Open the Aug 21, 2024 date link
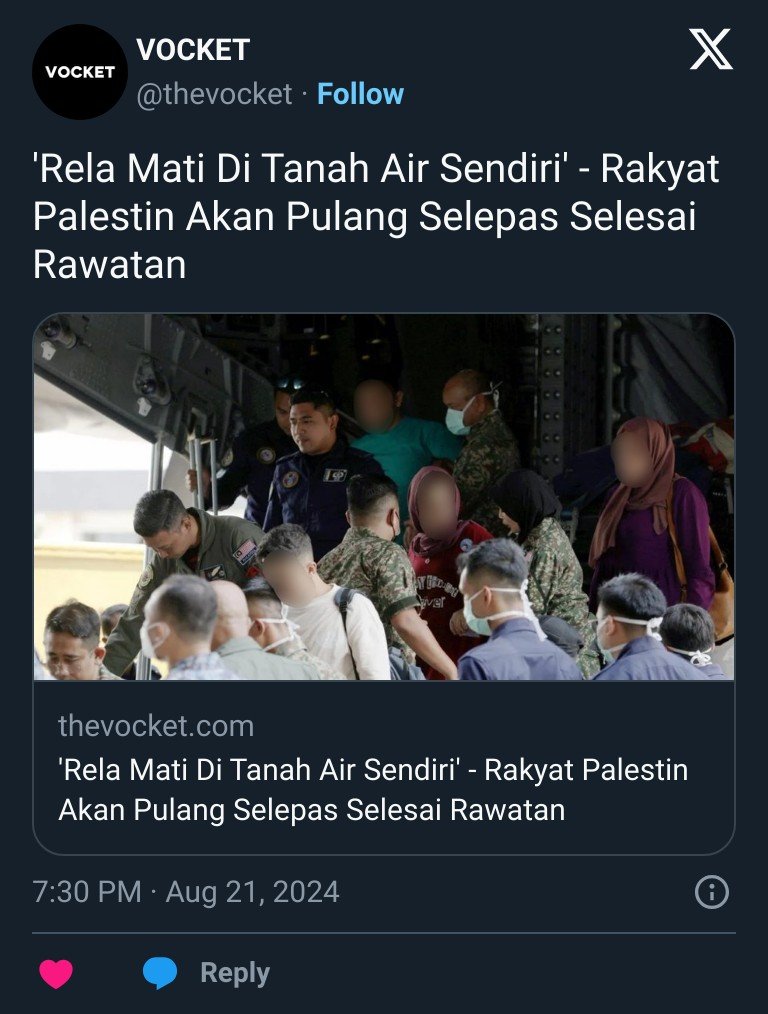The width and height of the screenshot is (768, 1014). [252, 892]
